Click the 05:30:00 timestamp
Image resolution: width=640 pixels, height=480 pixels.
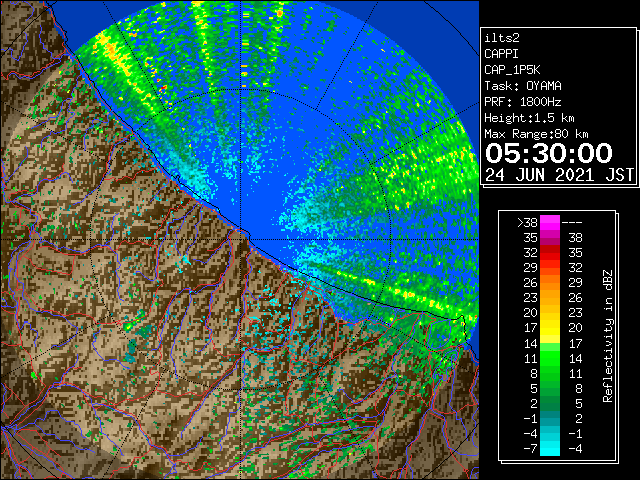[549, 153]
